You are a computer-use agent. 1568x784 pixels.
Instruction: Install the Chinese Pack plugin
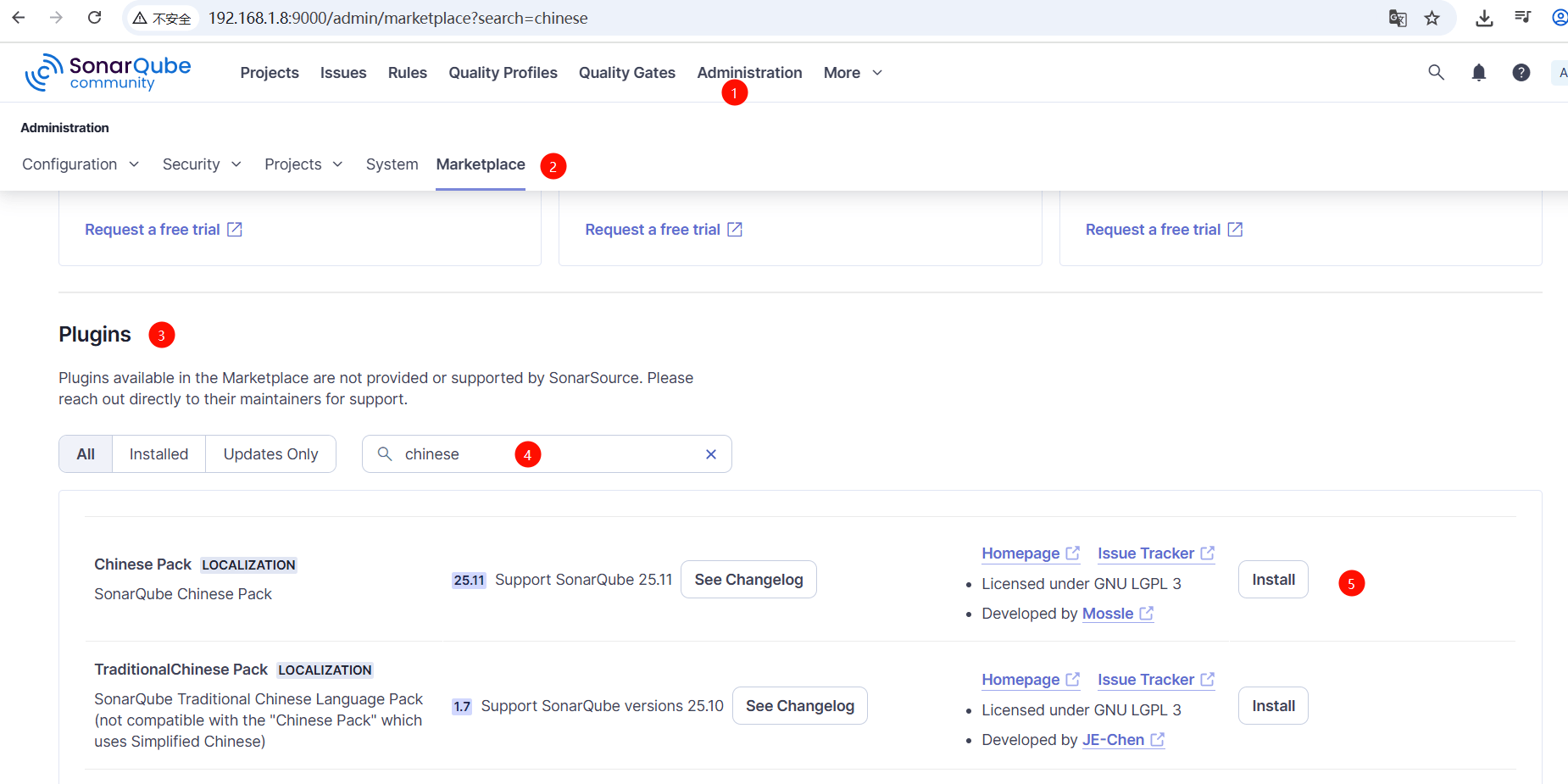point(1273,580)
